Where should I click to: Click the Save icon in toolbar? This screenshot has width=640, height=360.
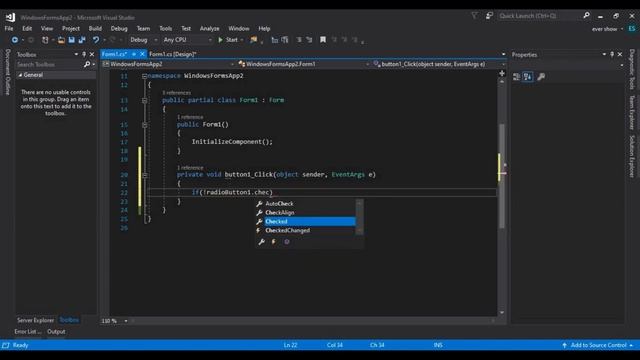[x=71, y=40]
